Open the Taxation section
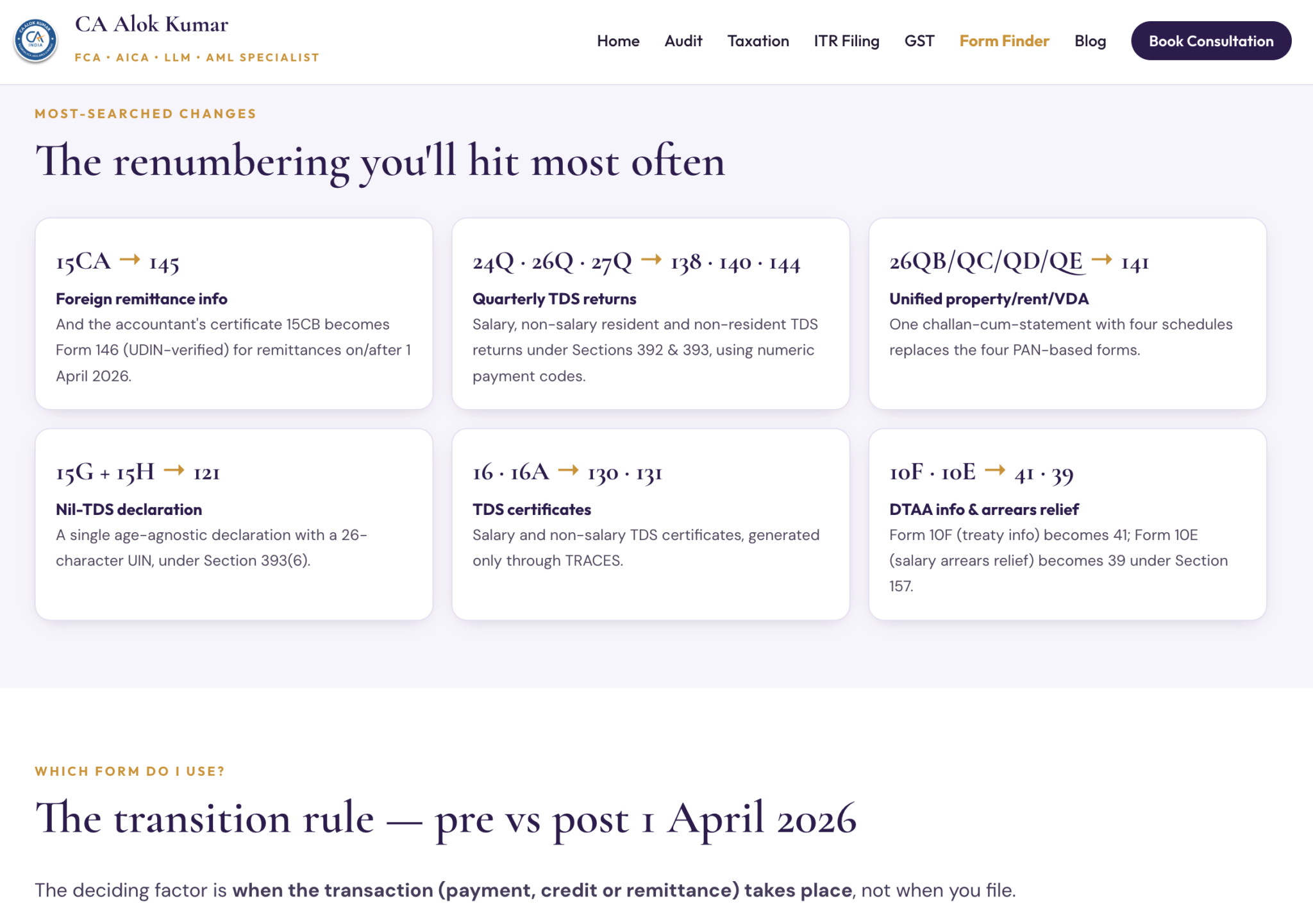This screenshot has width=1313, height=924. tap(758, 41)
